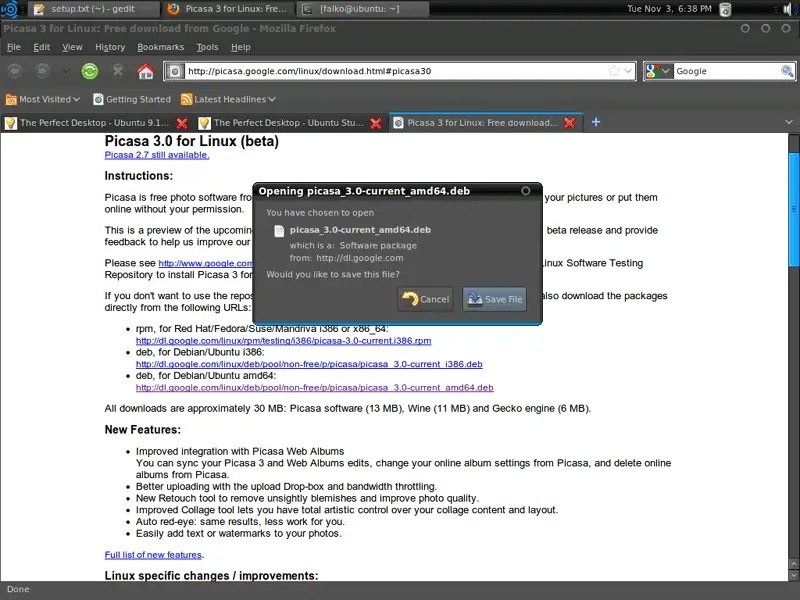Click the Ubuntu Studio logo in the top panel

pyautogui.click(x=9, y=9)
